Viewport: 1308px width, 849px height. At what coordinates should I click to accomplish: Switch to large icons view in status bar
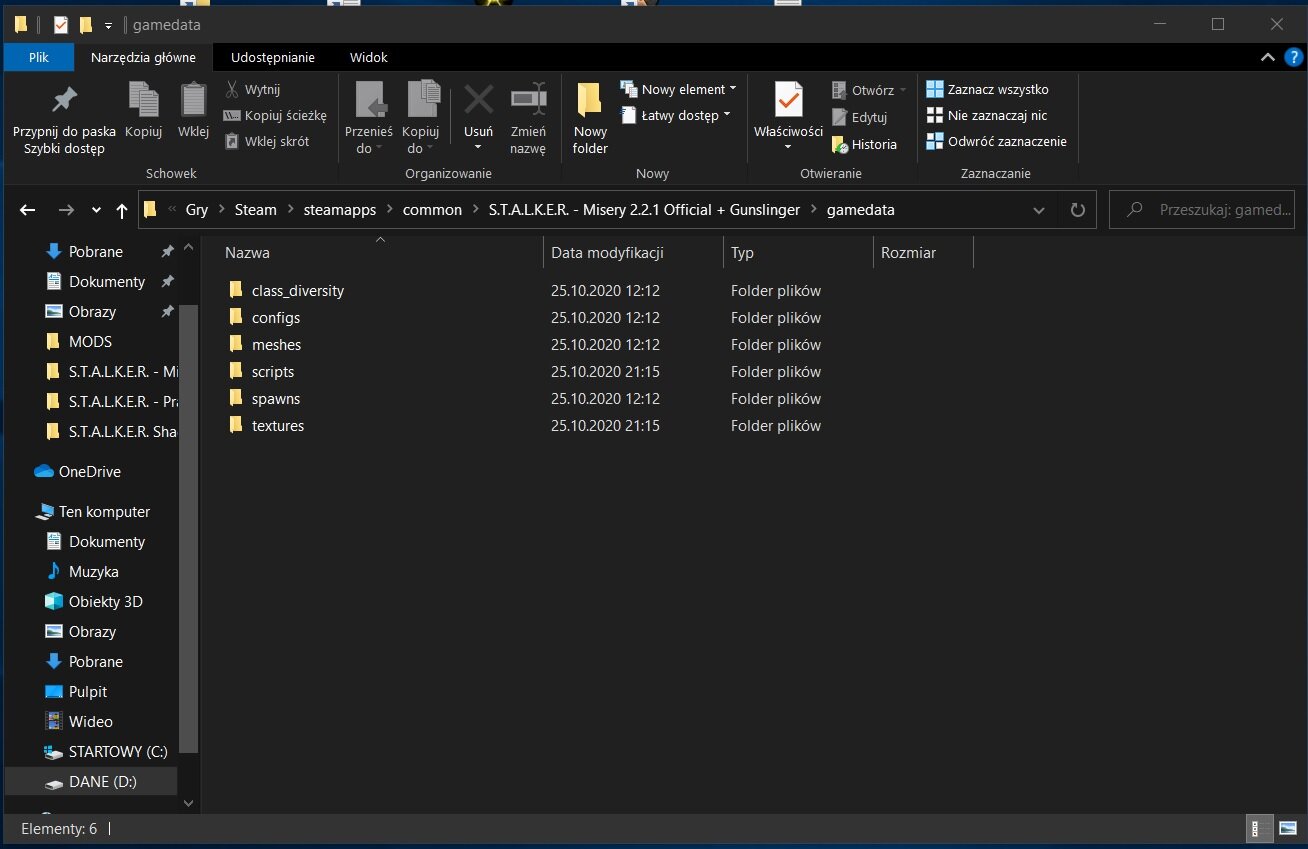coord(1286,829)
